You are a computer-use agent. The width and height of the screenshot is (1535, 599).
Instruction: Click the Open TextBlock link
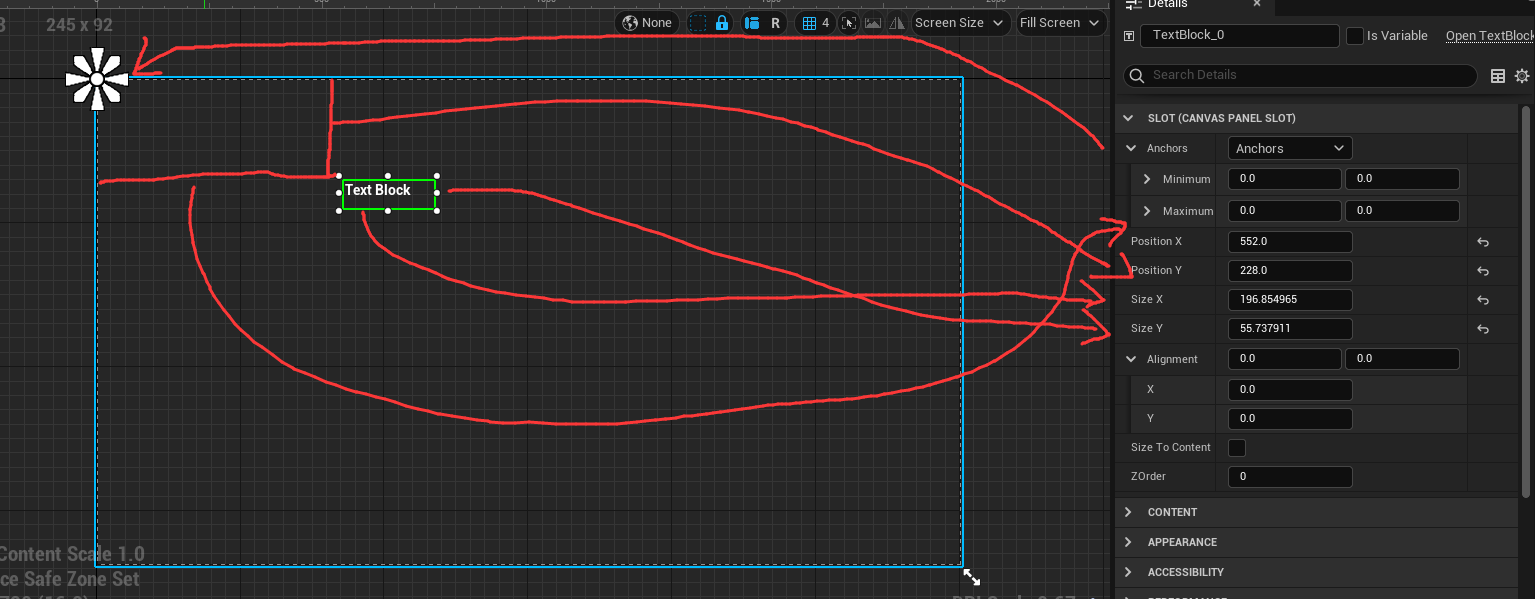click(1489, 36)
